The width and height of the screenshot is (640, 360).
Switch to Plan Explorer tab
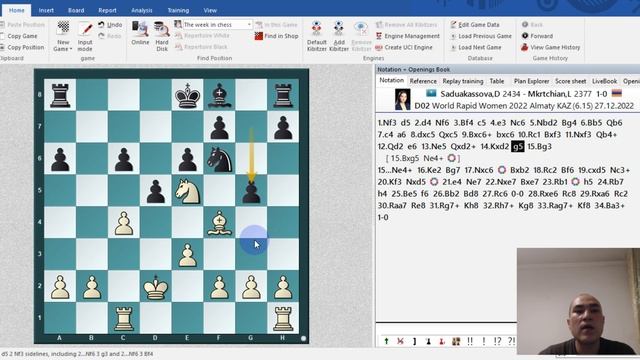click(x=531, y=81)
